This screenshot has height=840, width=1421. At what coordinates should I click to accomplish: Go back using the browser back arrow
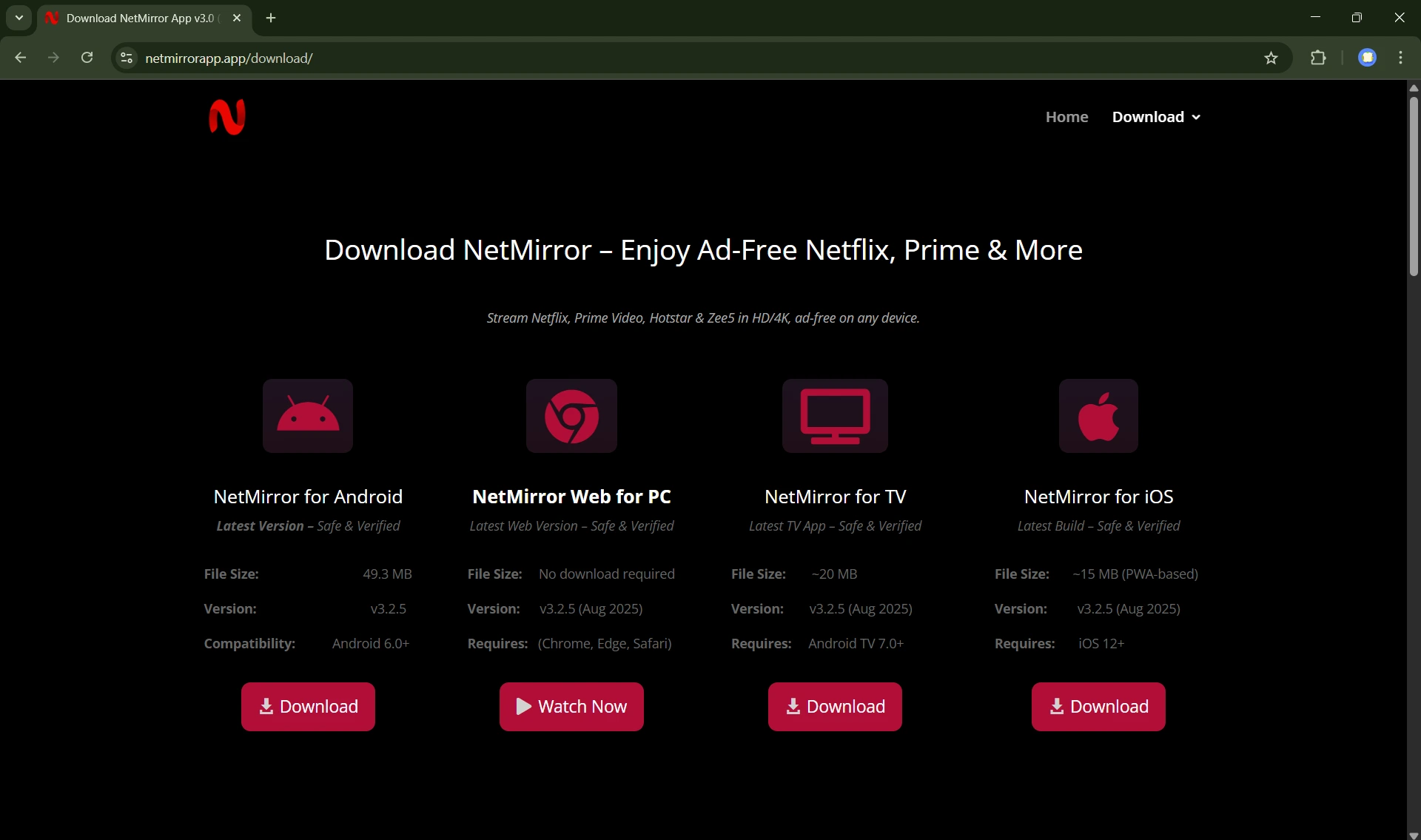tap(21, 58)
